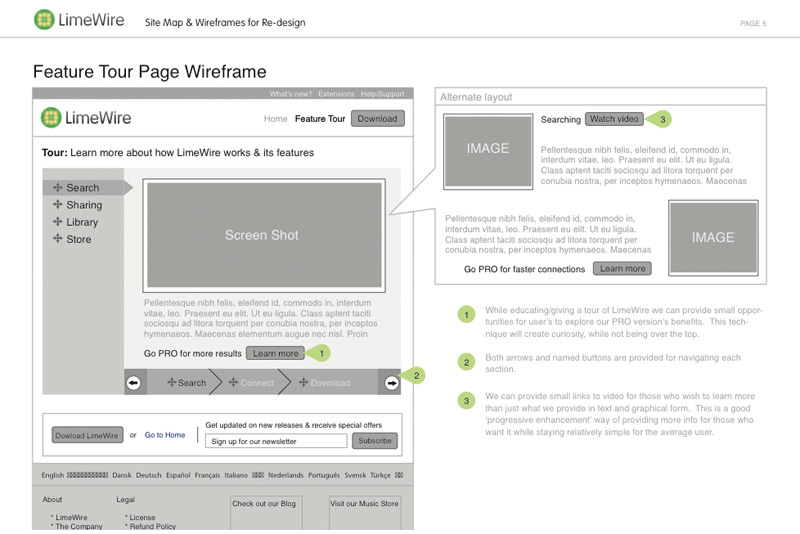Screen dimensions: 800x534
Task: Click Learn more under the Screen Shot
Action: click(x=275, y=353)
